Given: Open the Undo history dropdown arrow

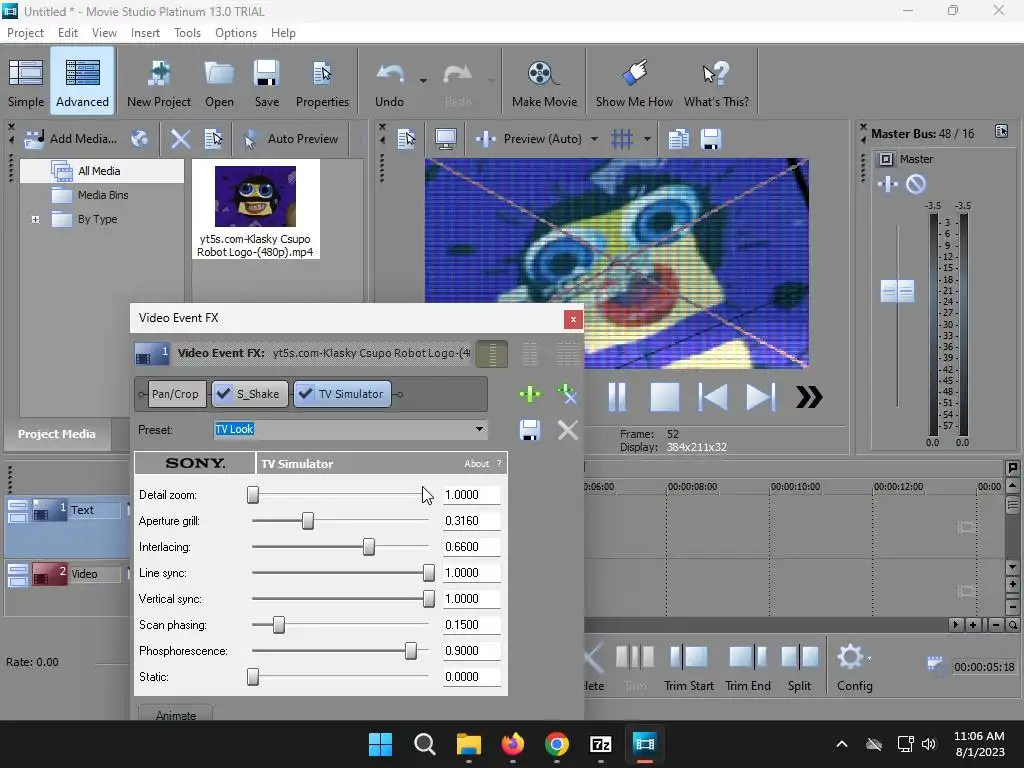Looking at the screenshot, I should point(423,81).
